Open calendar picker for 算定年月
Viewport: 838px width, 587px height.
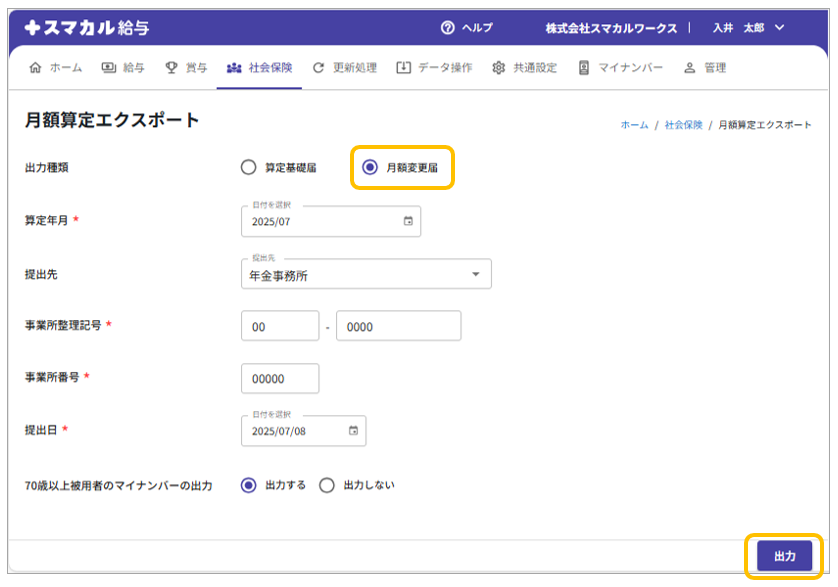pyautogui.click(x=408, y=221)
